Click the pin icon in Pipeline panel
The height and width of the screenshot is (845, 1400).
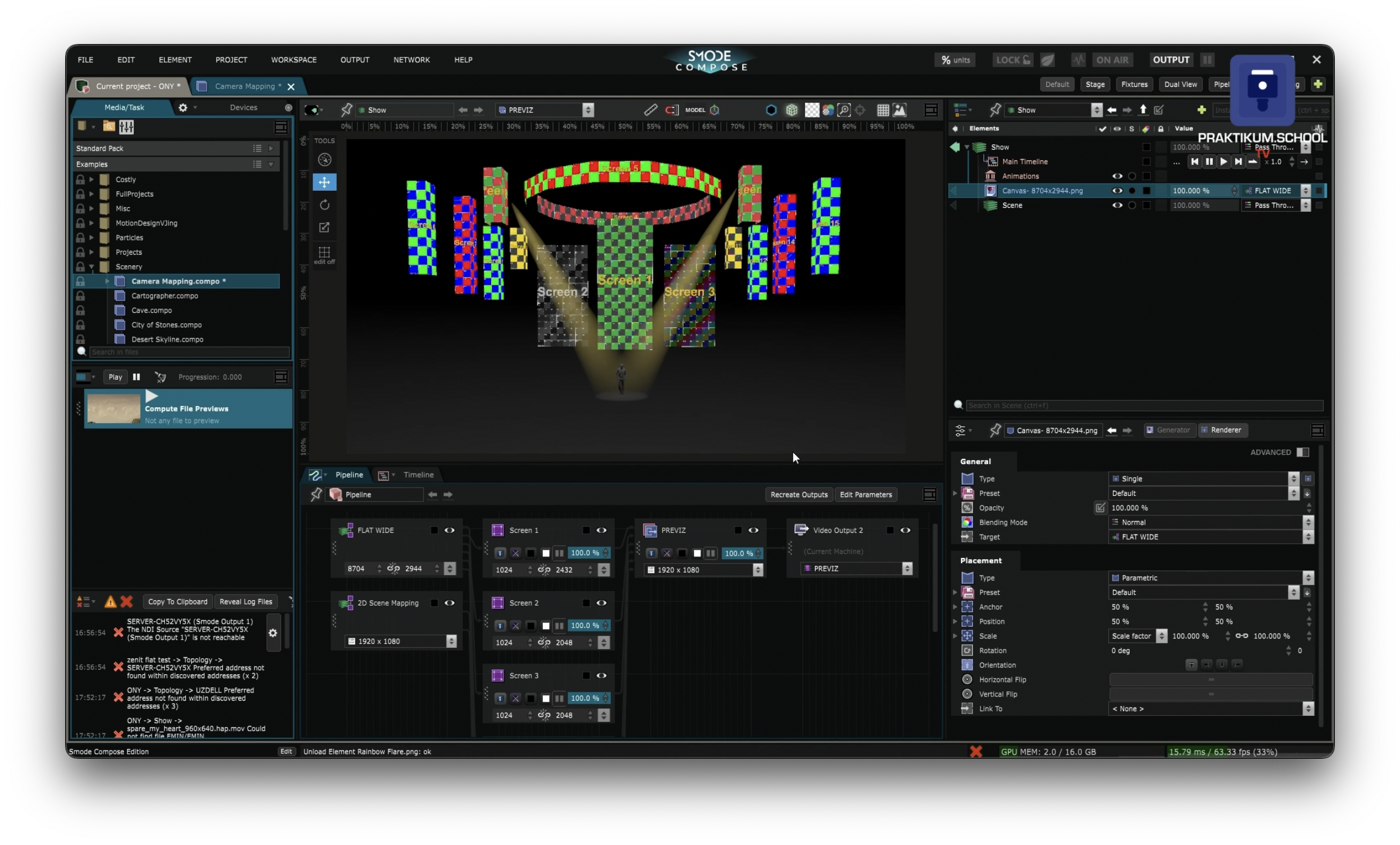click(316, 495)
